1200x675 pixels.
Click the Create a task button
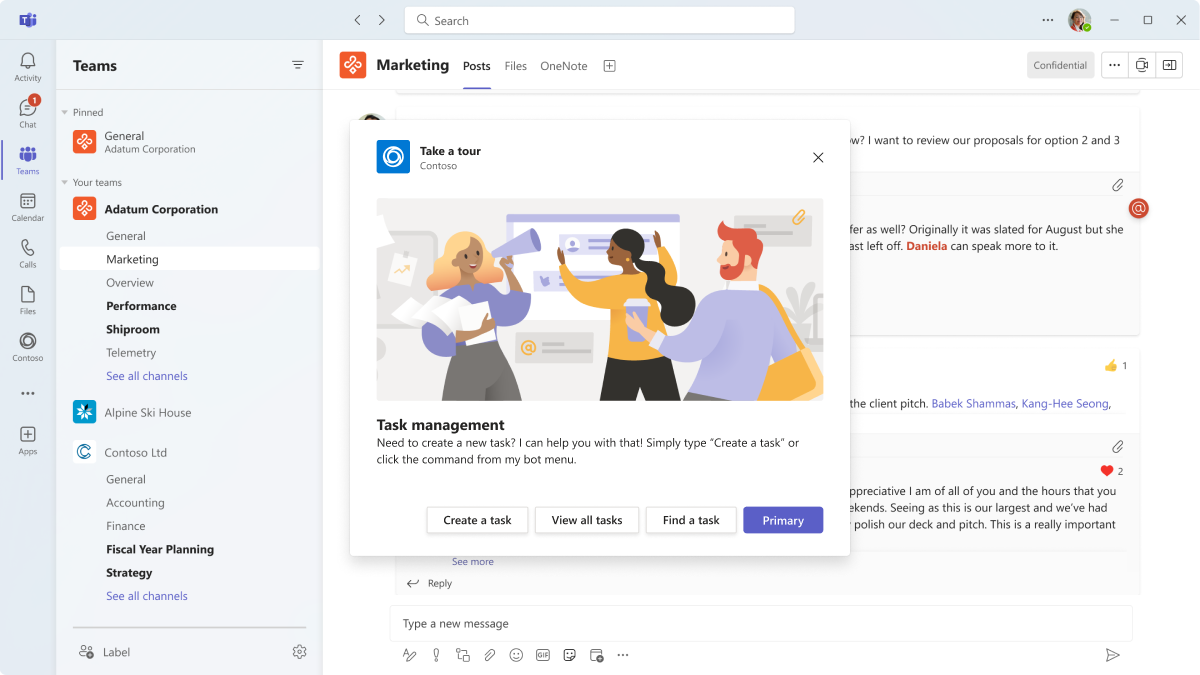click(477, 520)
